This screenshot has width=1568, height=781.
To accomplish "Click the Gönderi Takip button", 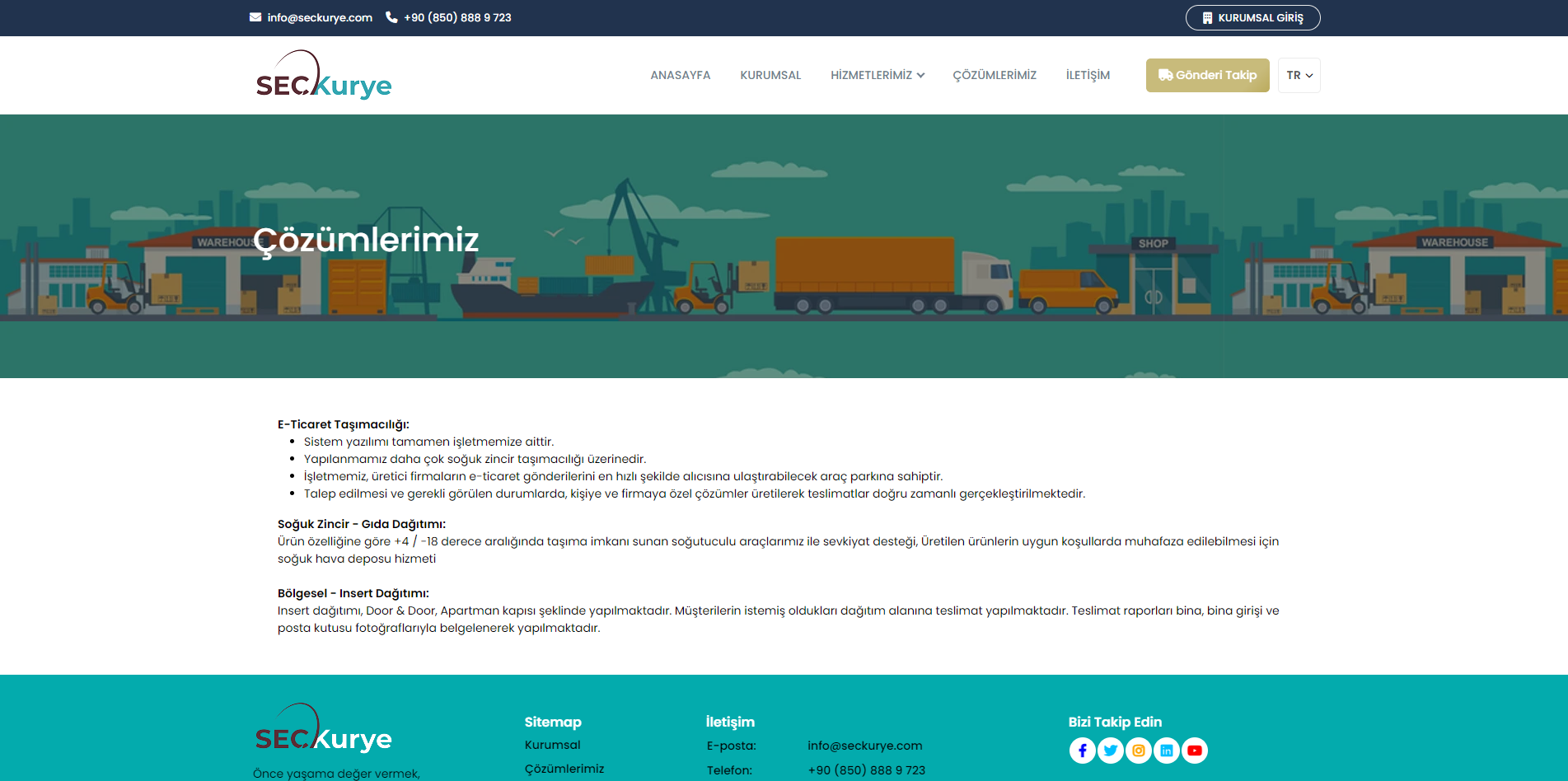I will 1207,75.
